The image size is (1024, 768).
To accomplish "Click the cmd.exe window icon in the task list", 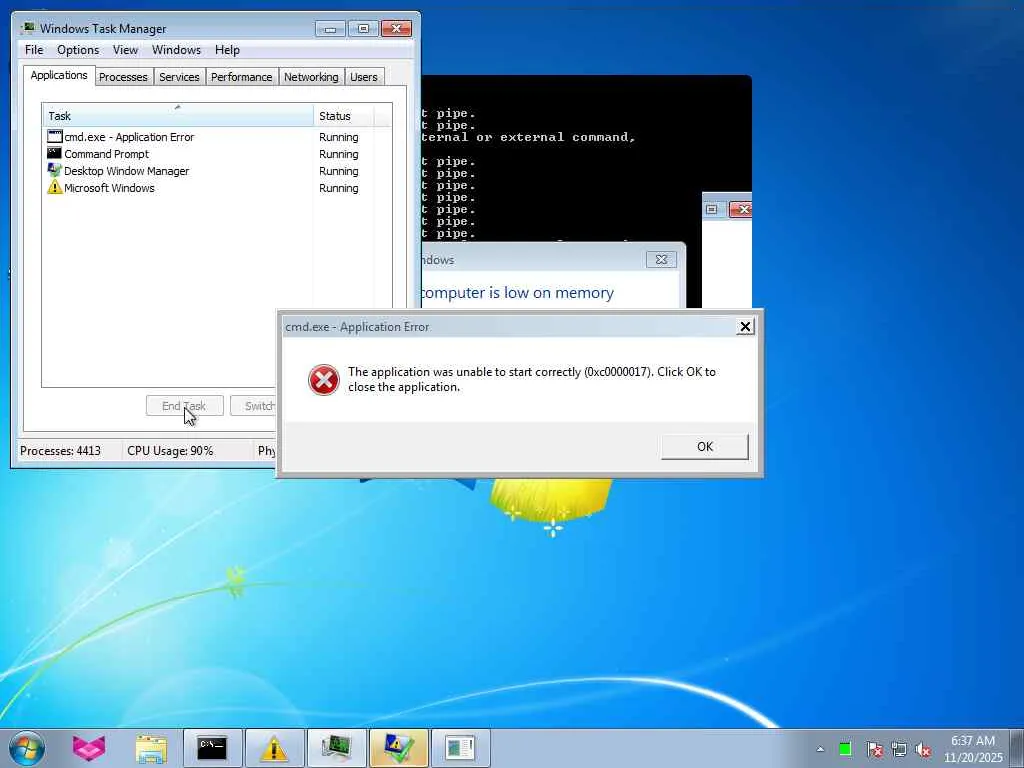I will point(54,136).
